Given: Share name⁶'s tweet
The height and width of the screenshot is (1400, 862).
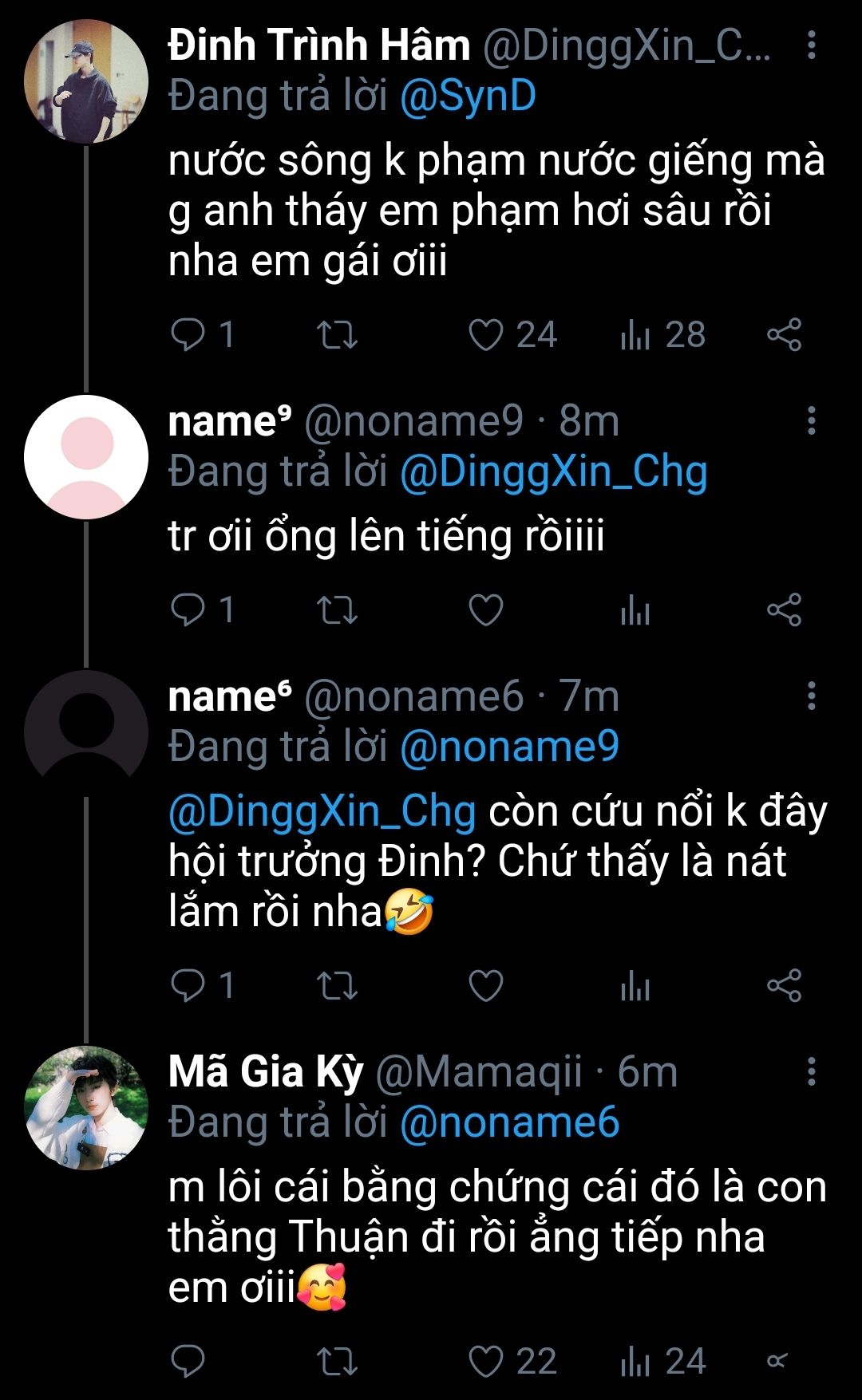Looking at the screenshot, I should click(x=784, y=986).
